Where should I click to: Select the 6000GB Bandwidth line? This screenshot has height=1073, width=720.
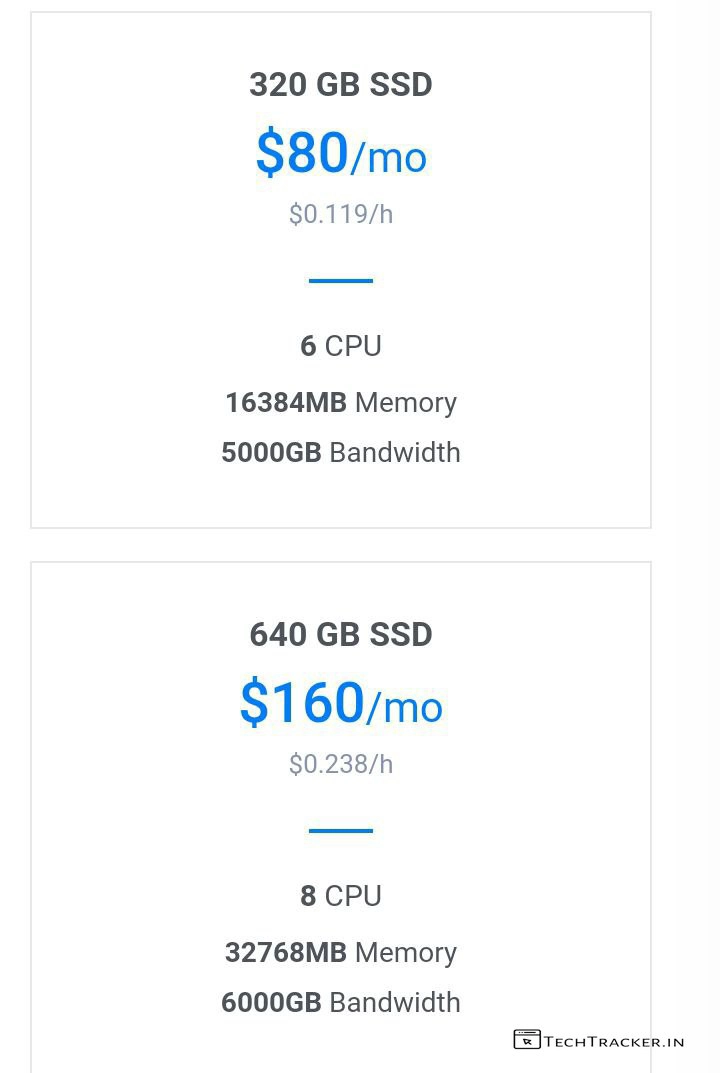tap(341, 1002)
